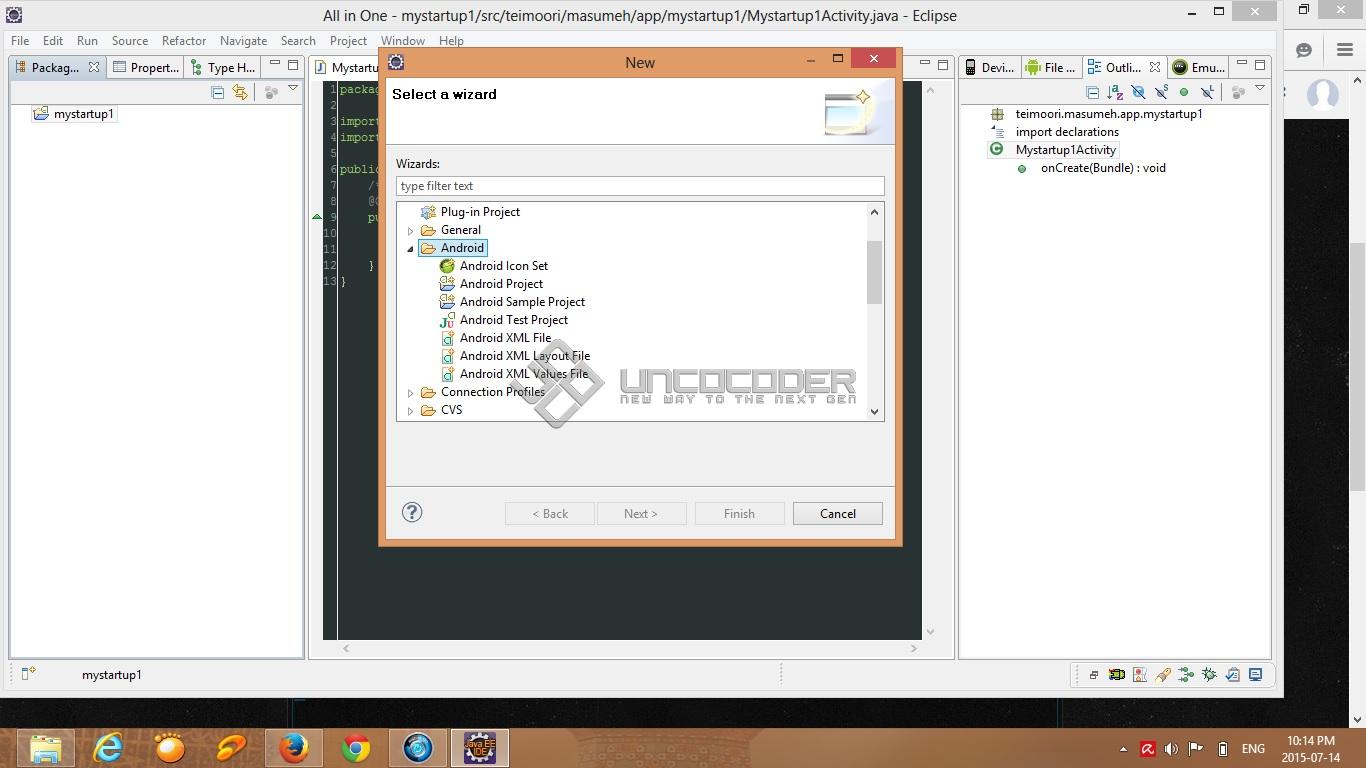Click the Finish button in the wizard
Screen dimensions: 1366x768
[x=739, y=514]
